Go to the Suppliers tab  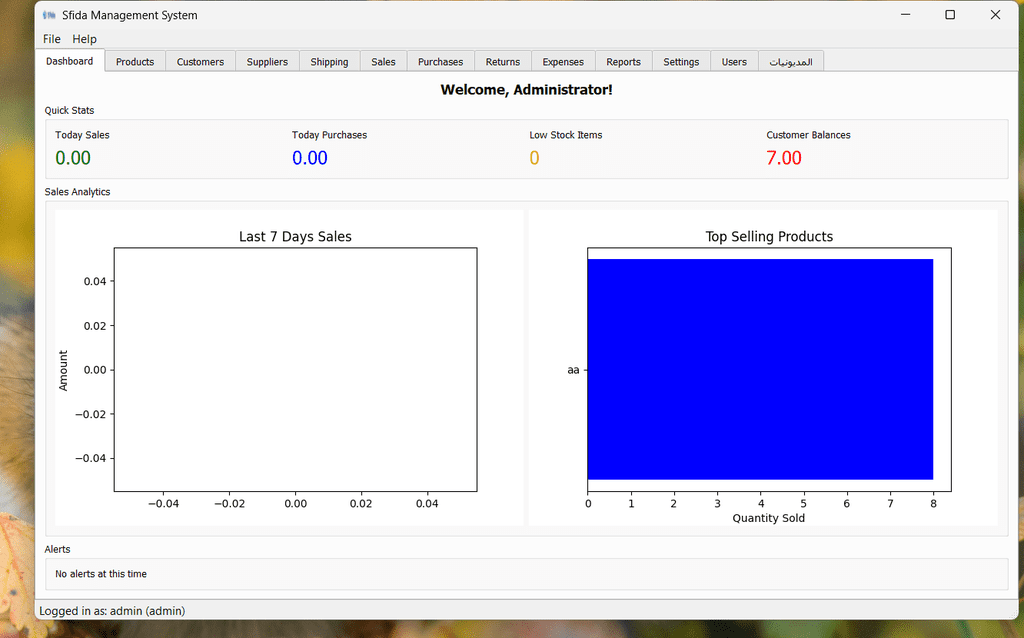click(x=267, y=62)
